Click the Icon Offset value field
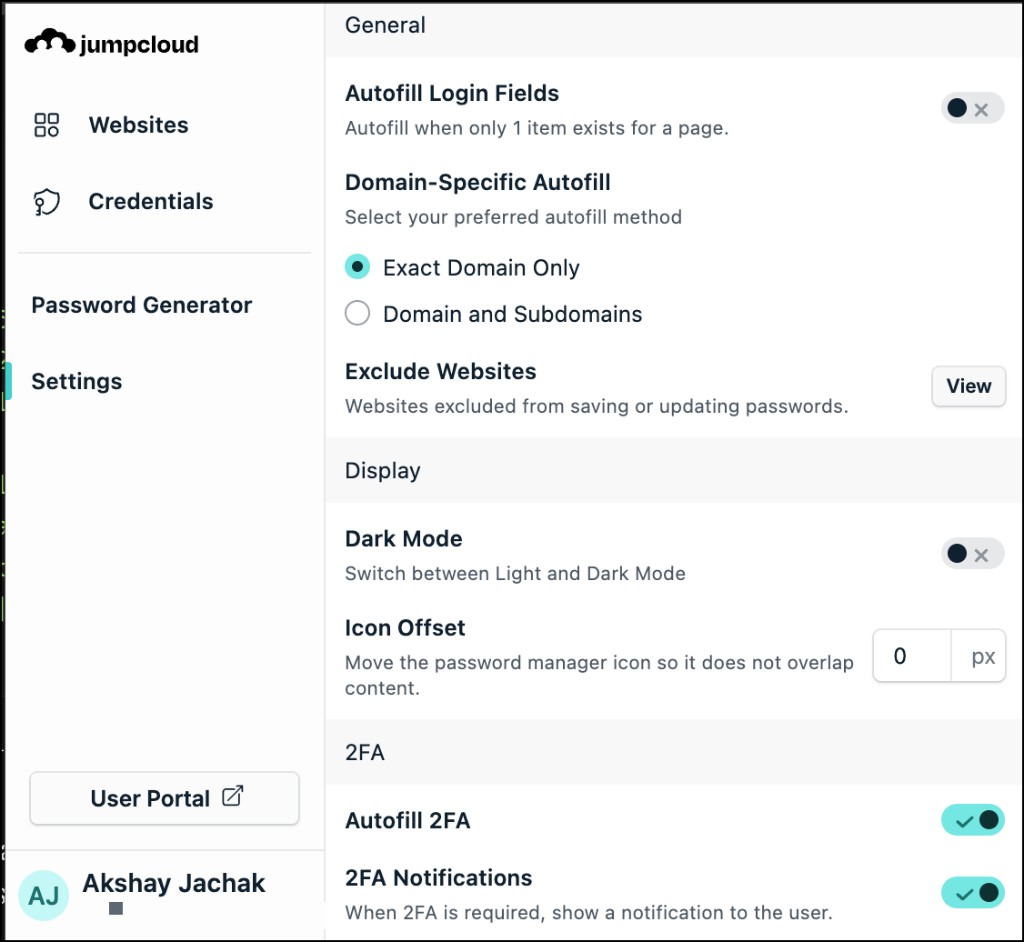Viewport: 1024px width, 942px height. pos(912,656)
